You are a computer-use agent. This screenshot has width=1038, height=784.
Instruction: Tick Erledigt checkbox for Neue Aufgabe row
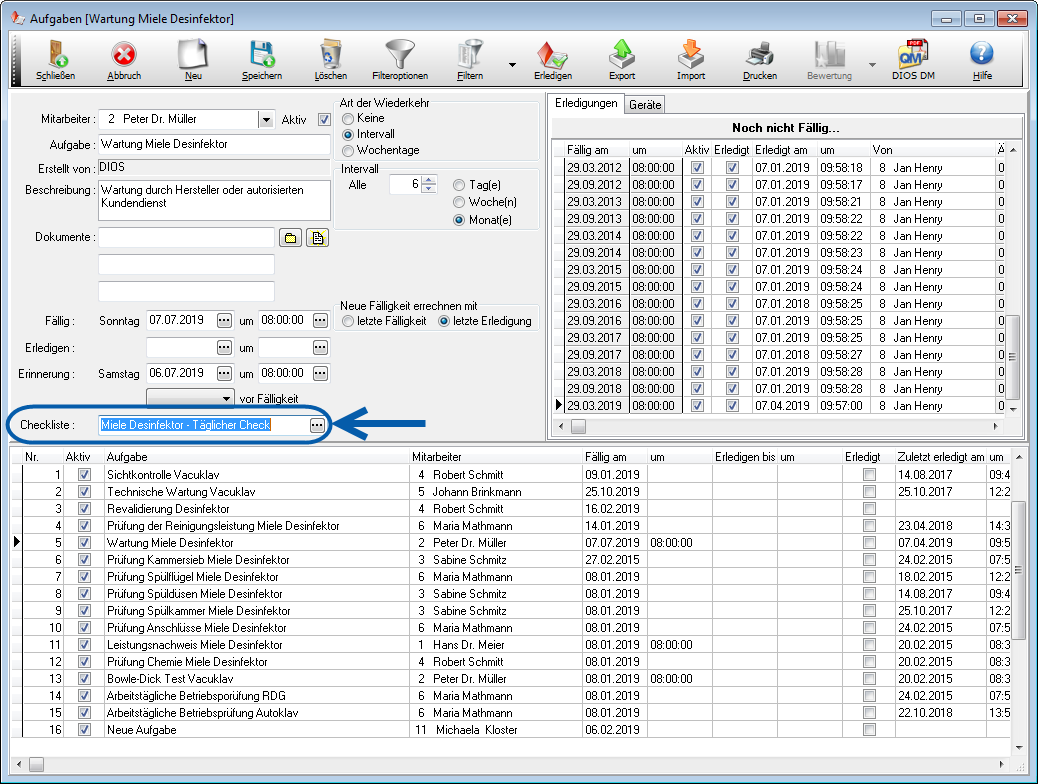tap(870, 730)
